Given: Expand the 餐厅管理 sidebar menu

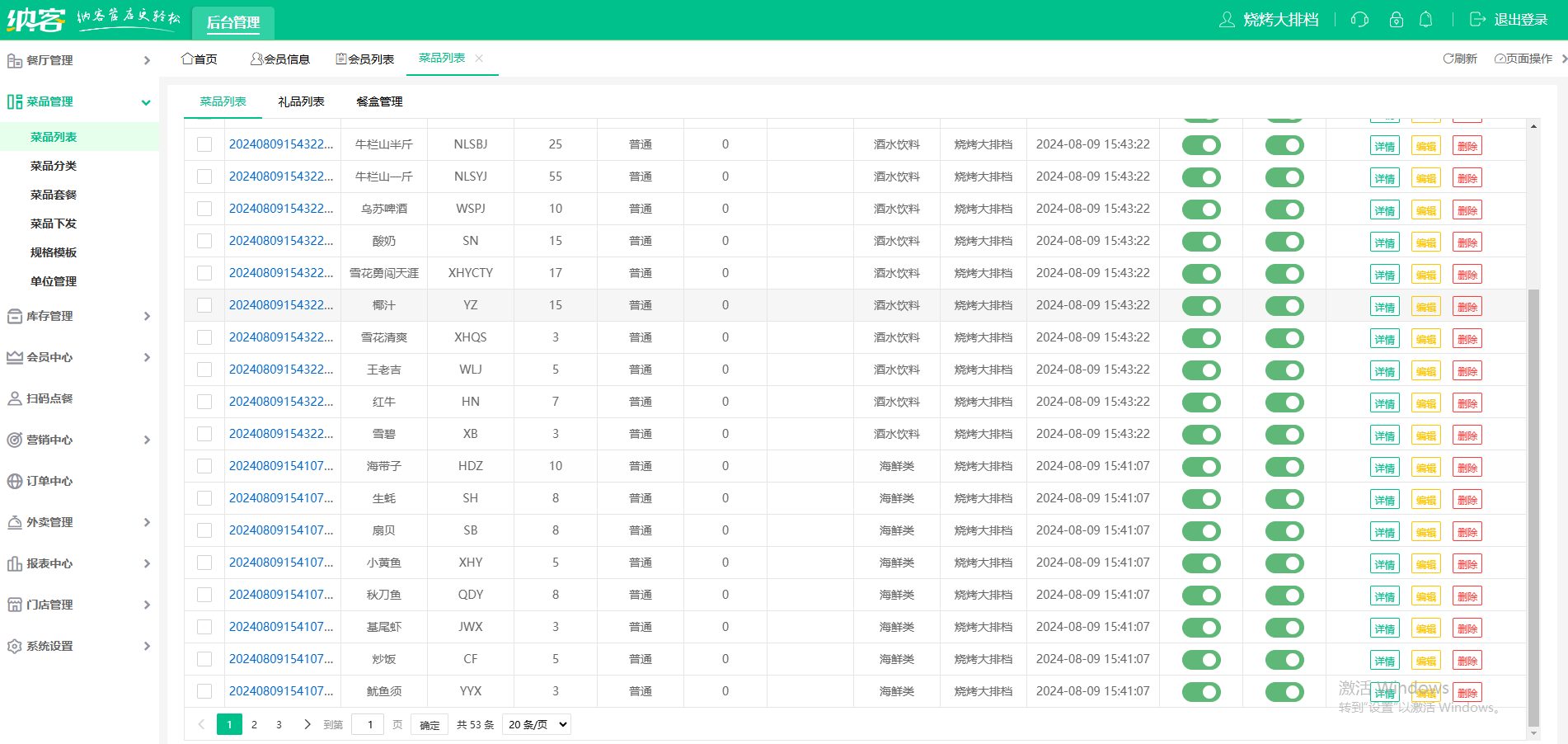Looking at the screenshot, I should point(78,60).
